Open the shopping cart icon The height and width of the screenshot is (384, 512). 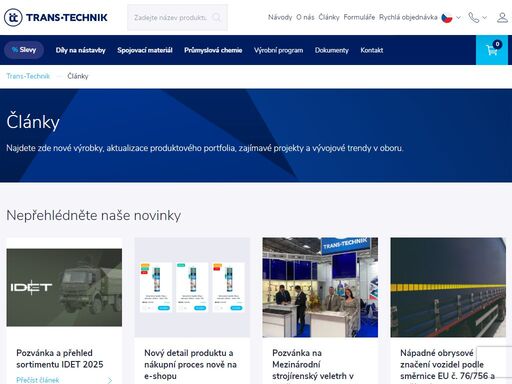492,50
